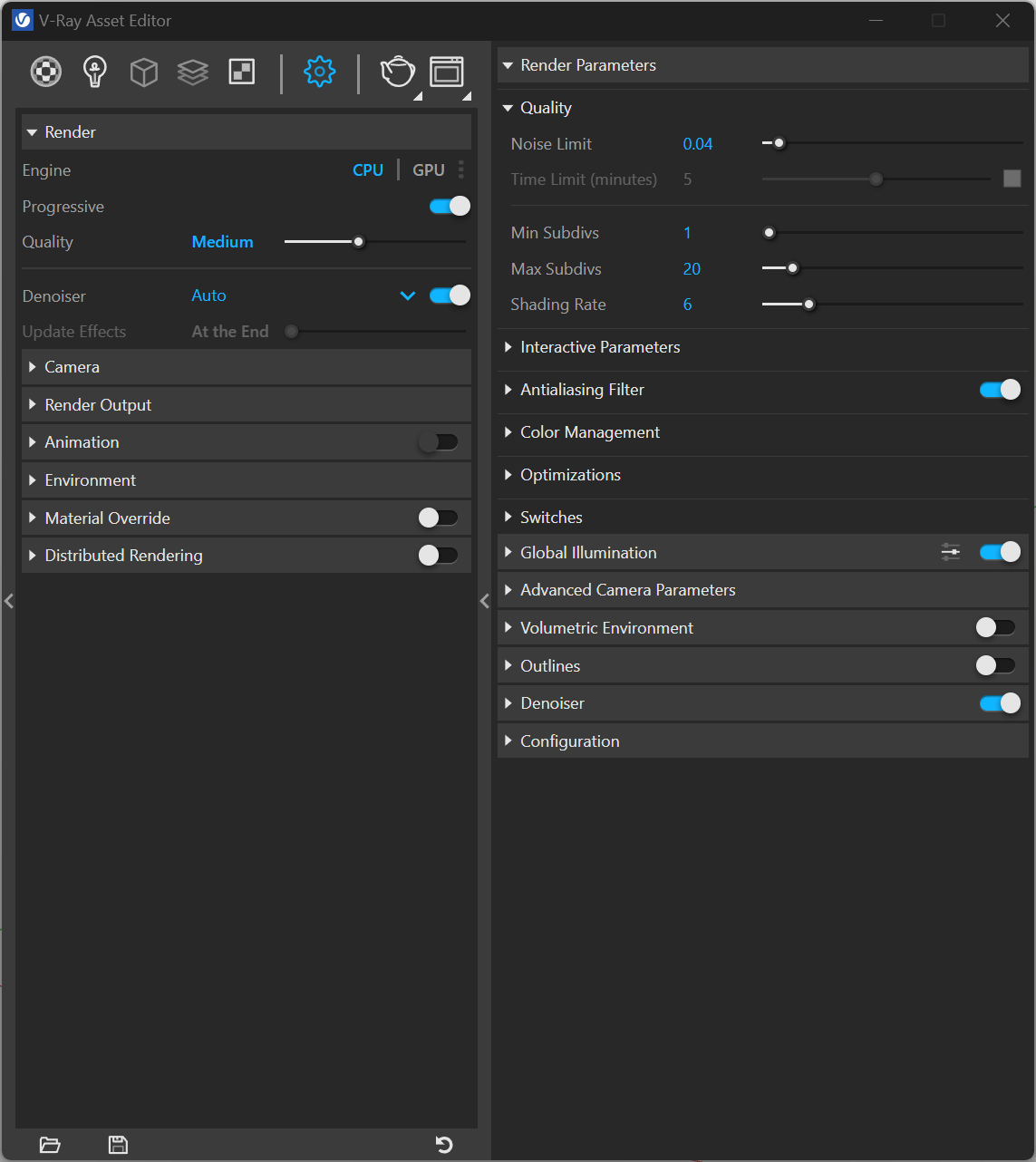This screenshot has width=1036, height=1162.
Task: Click the teapot render icon
Action: 397,72
